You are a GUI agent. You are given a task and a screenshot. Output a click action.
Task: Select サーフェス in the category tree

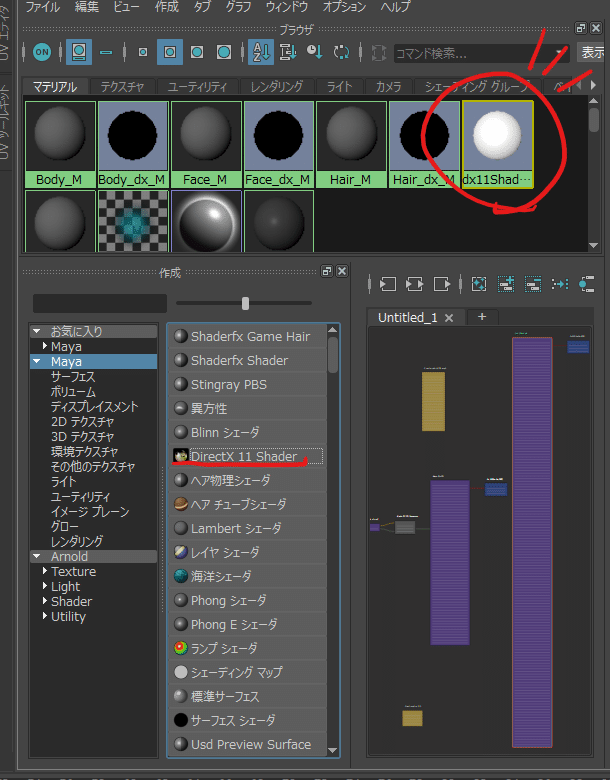73,377
